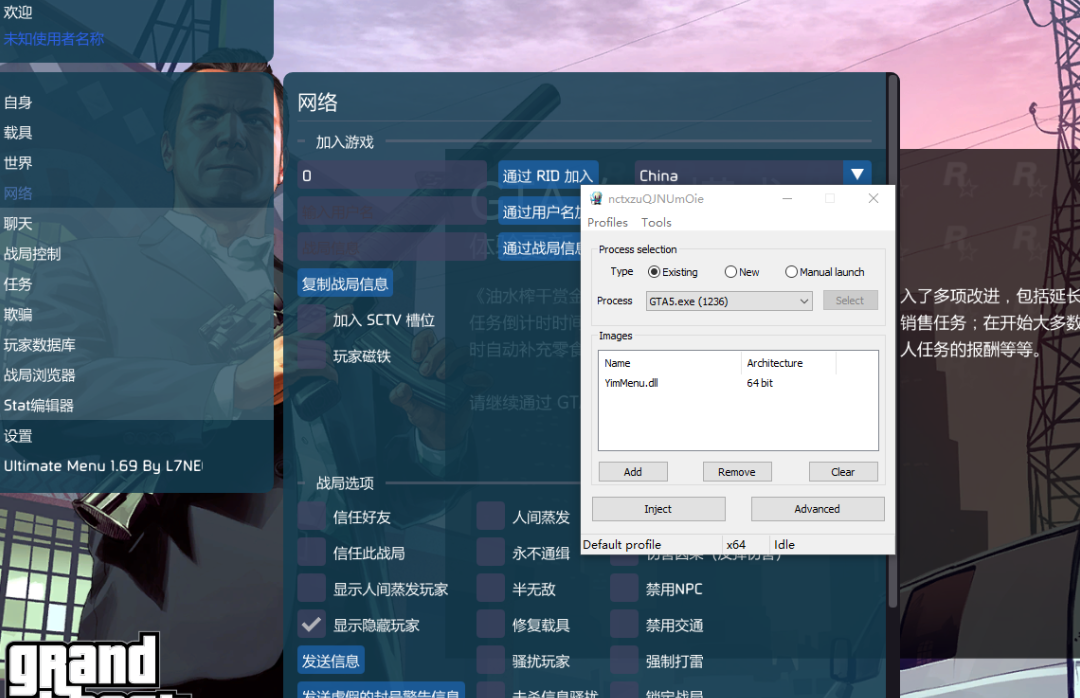Viewport: 1080px width, 698px height.
Task: Toggle 半无敌 checkbox
Action: click(491, 589)
